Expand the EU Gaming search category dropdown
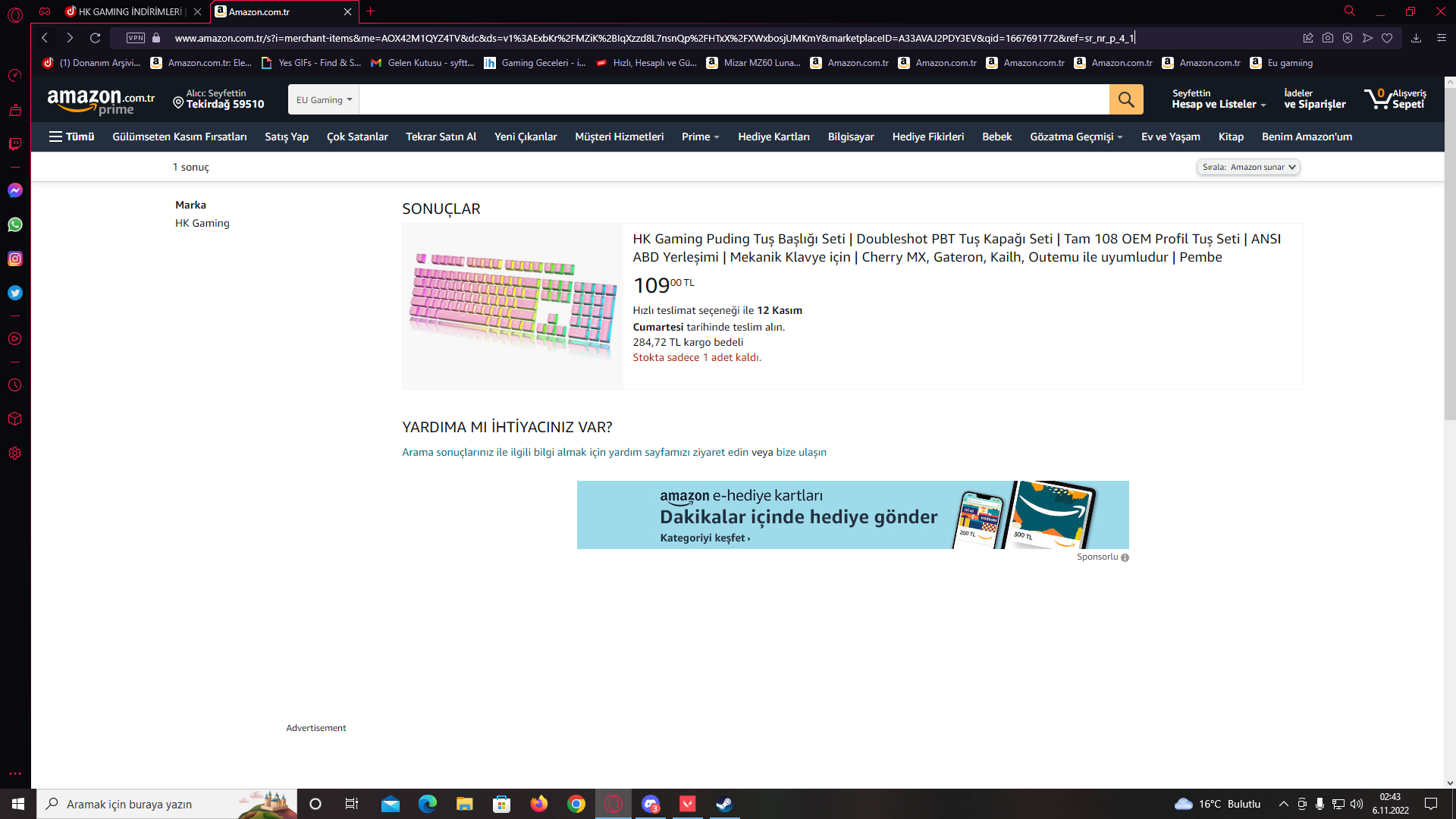 tap(324, 100)
